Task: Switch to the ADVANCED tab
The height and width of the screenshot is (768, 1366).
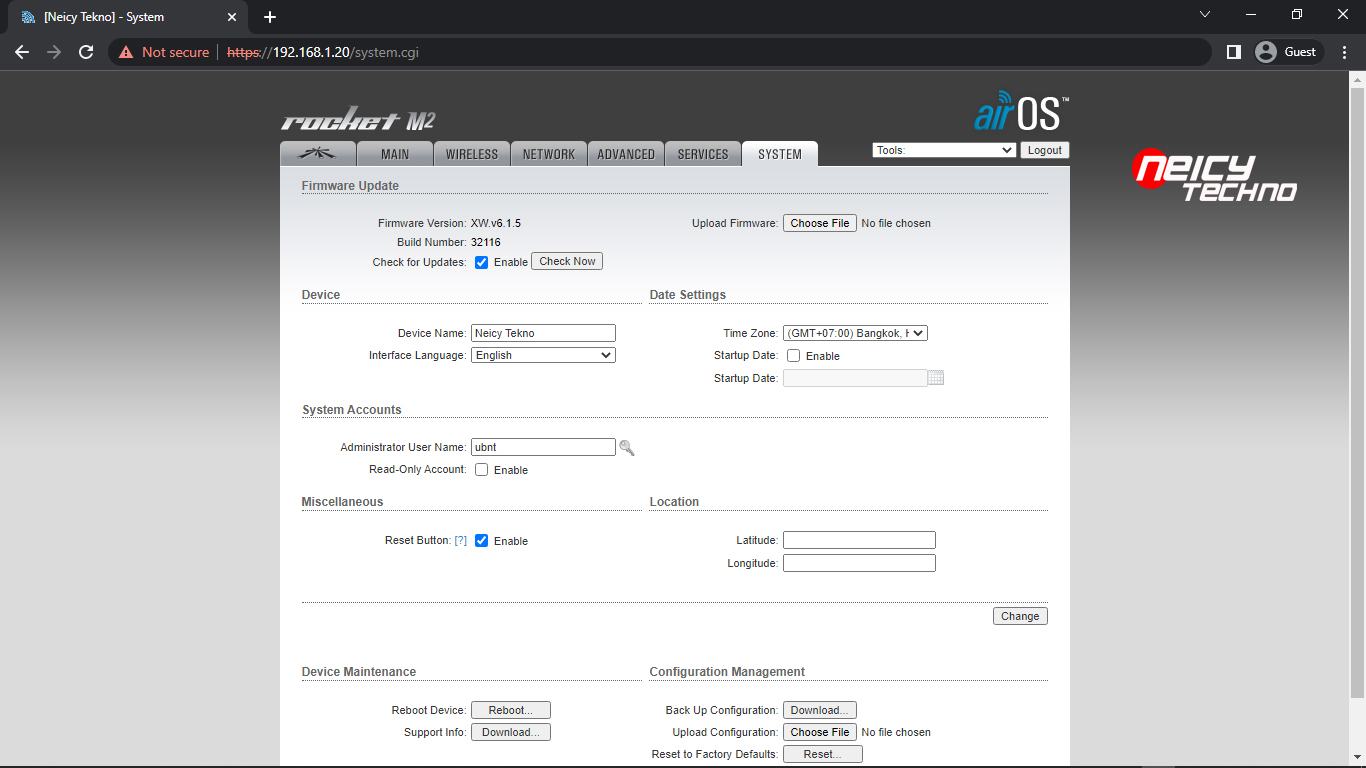Action: 626,154
